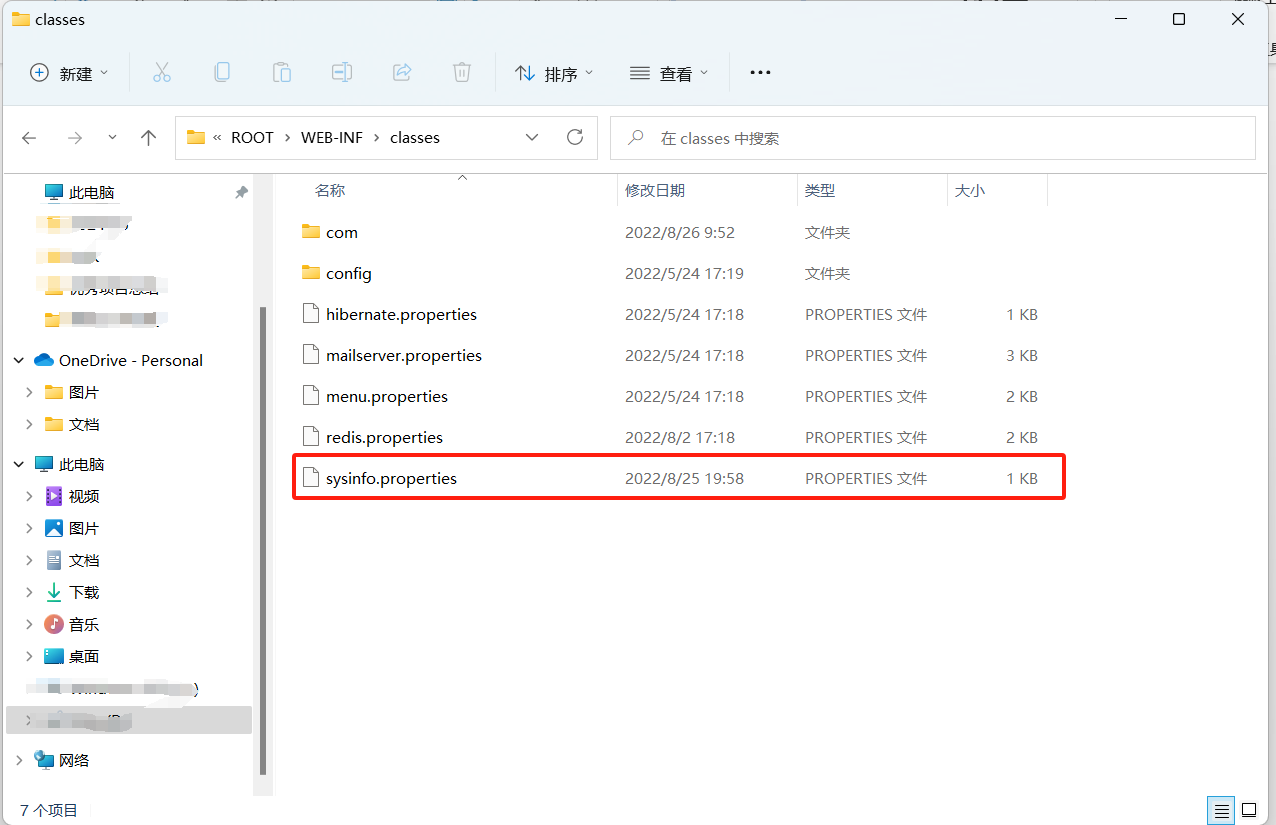This screenshot has width=1276, height=825.
Task: Switch to details view layout
Action: 1220,810
